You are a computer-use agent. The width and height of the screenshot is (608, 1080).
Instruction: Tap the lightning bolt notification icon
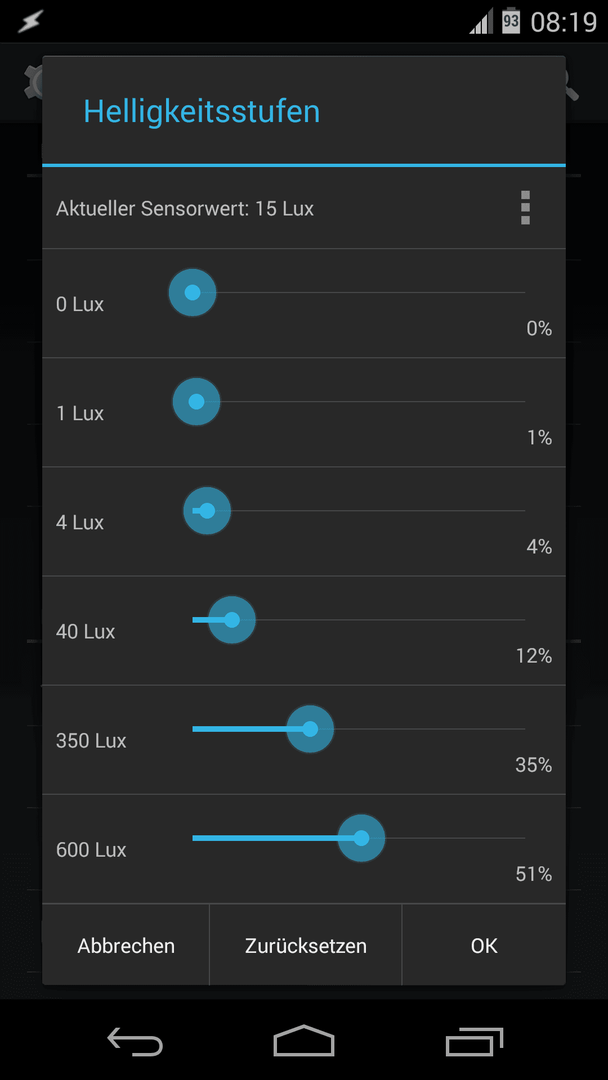coord(30,21)
